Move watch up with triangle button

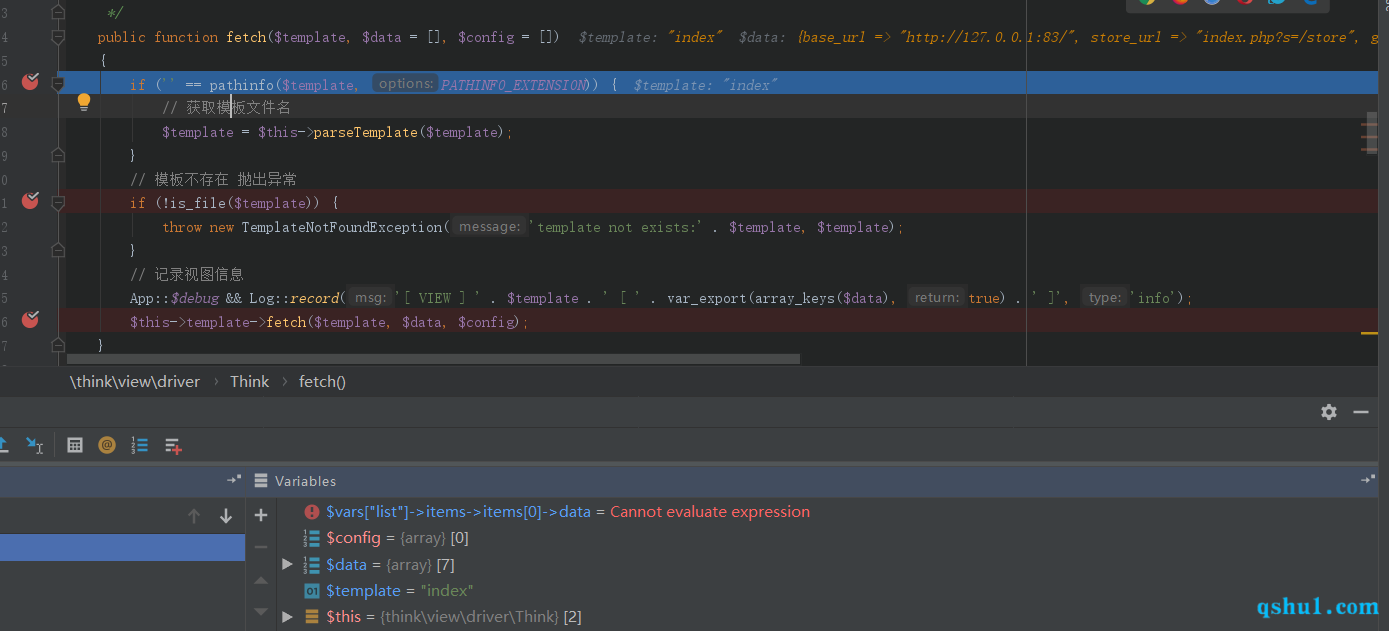coord(261,580)
